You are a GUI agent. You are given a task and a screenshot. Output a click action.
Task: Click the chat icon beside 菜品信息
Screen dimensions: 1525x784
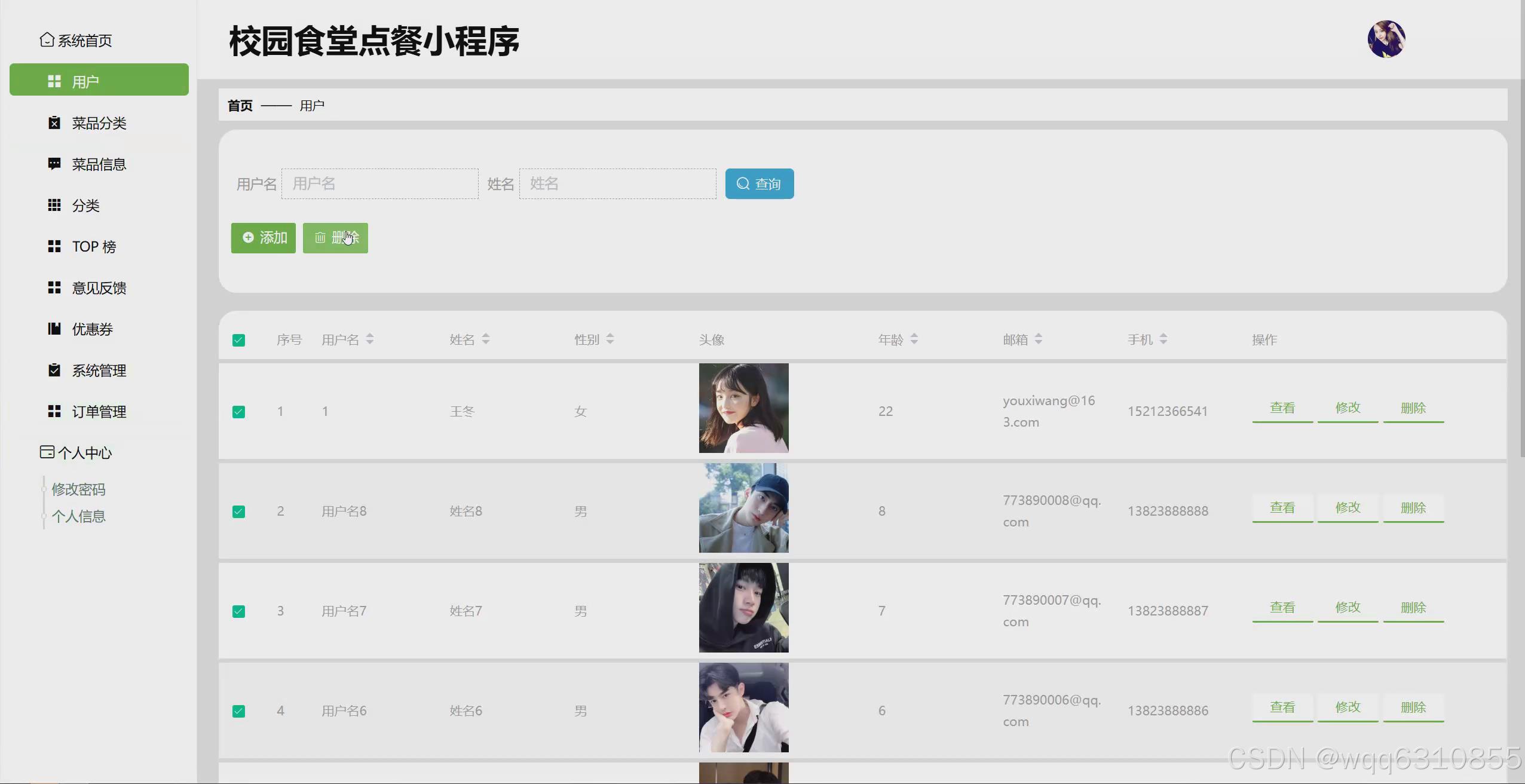pyautogui.click(x=54, y=164)
